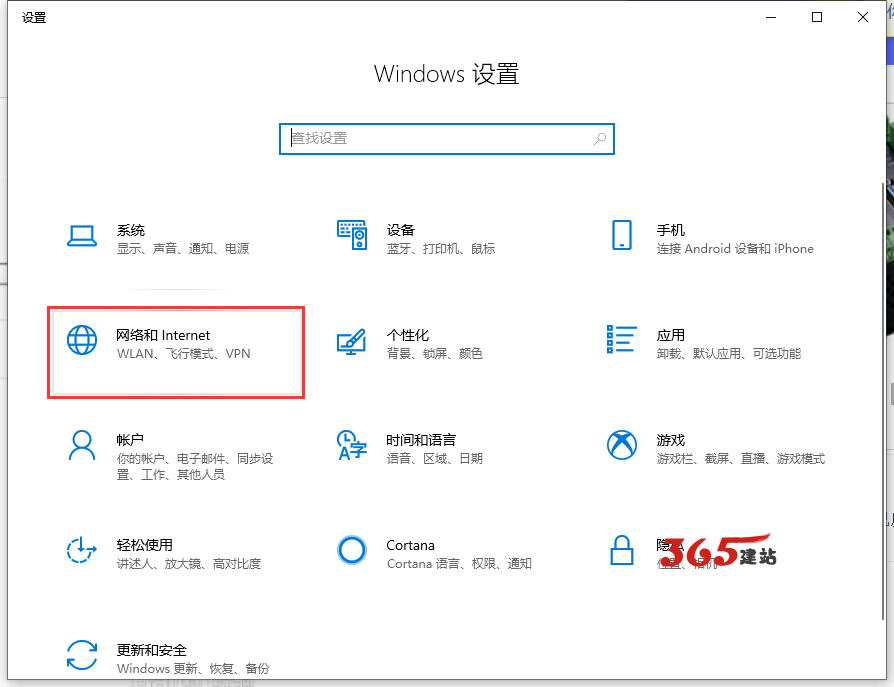Open the 个性化 title link
Screen dimensions: 894x687
click(408, 335)
